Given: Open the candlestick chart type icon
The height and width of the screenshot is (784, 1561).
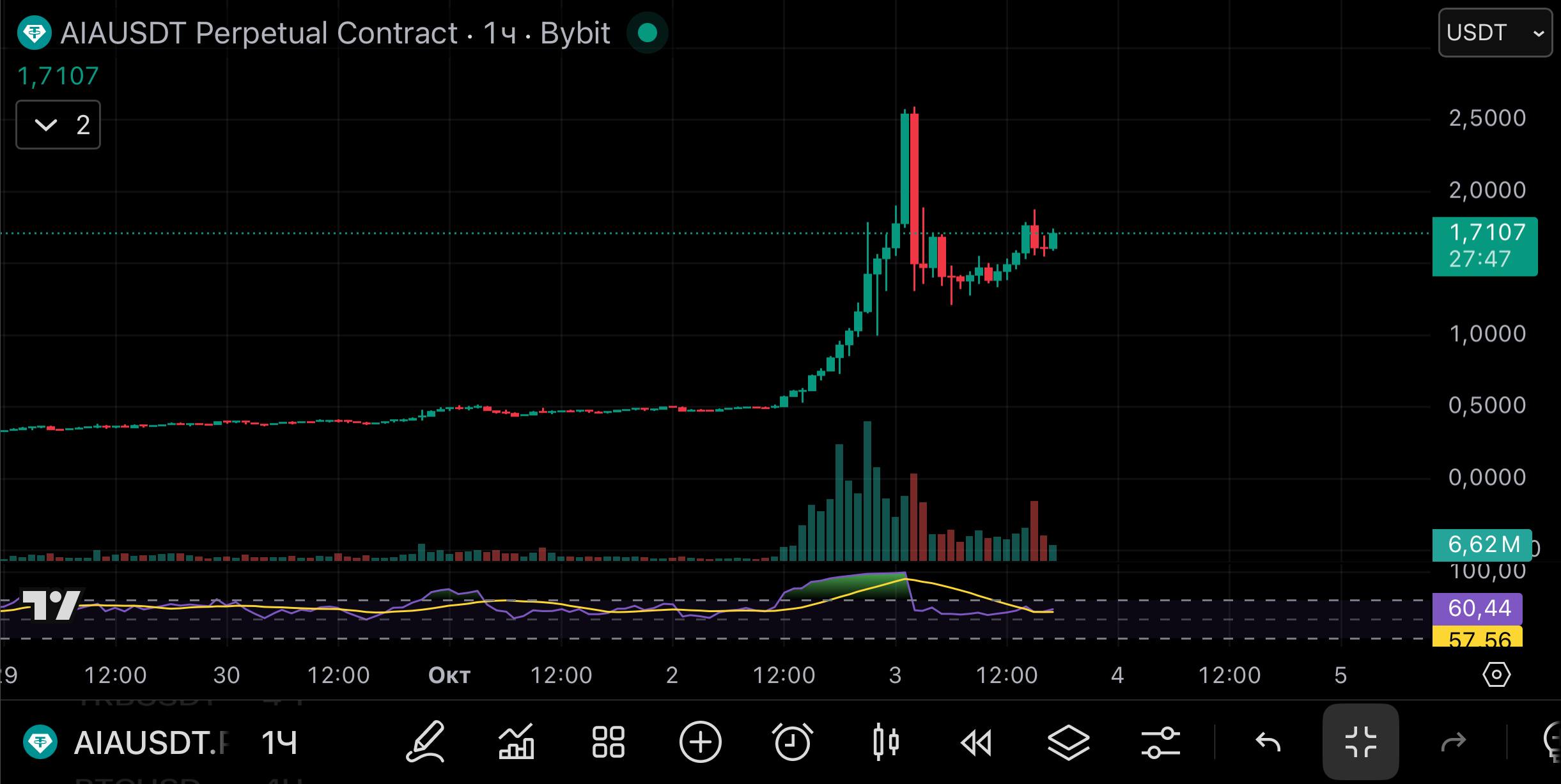Looking at the screenshot, I should pyautogui.click(x=885, y=742).
